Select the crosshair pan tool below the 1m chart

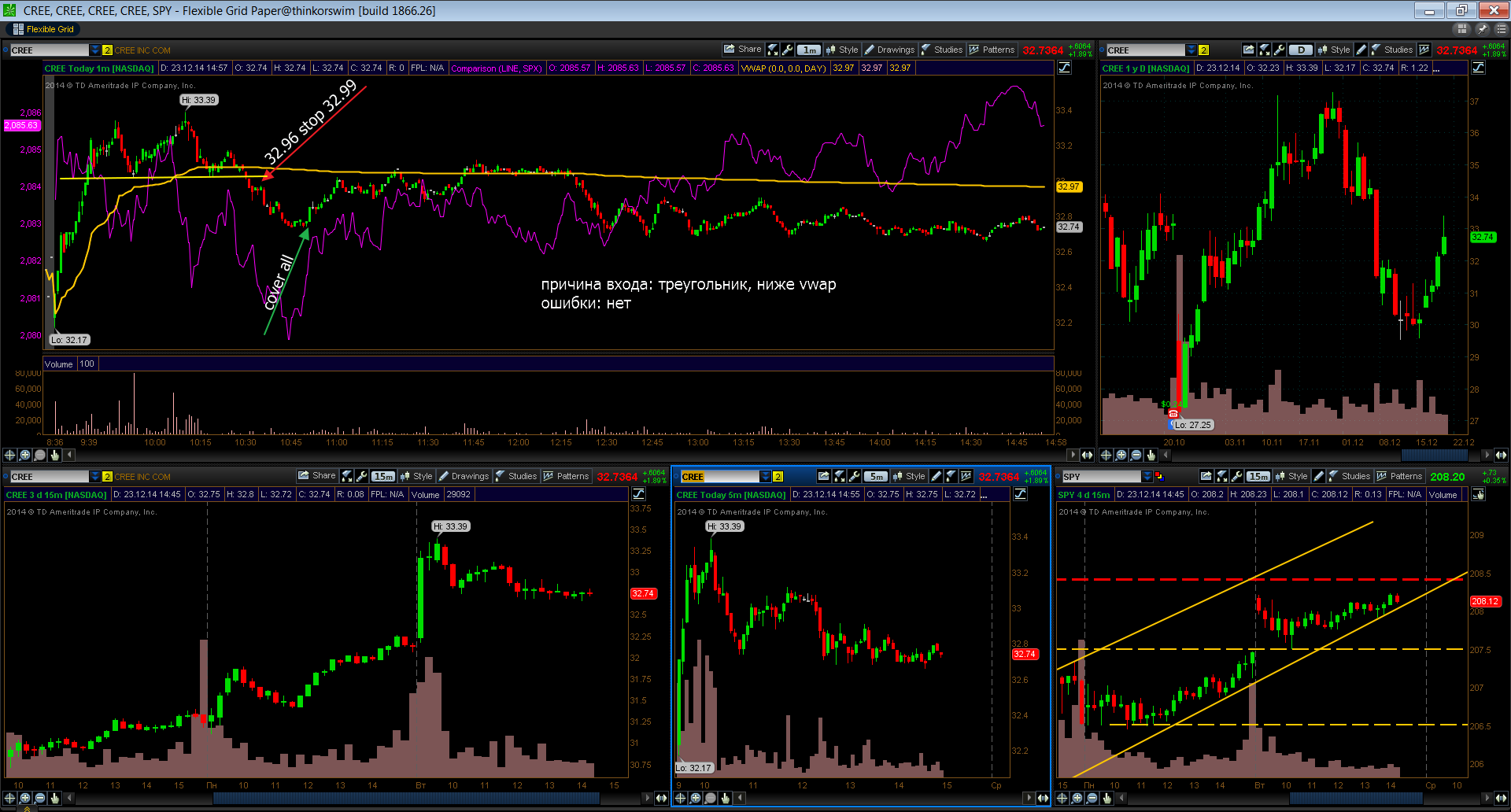tap(10, 455)
